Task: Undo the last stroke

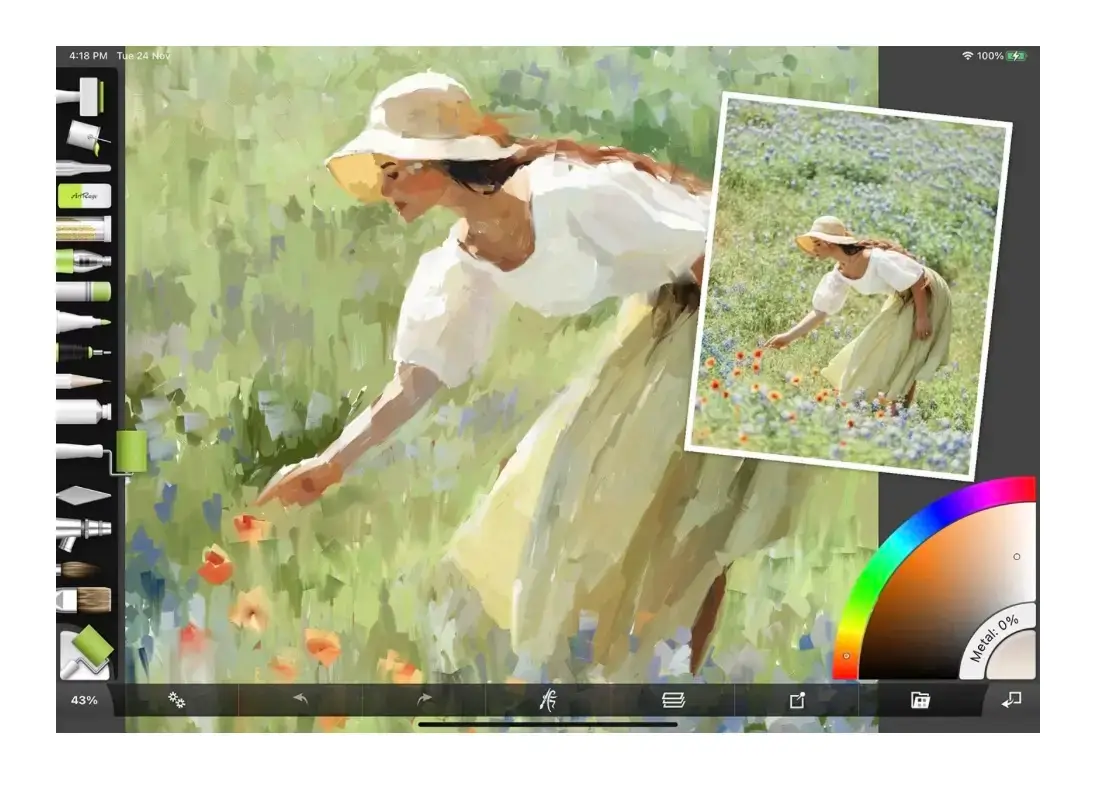Action: (x=300, y=700)
